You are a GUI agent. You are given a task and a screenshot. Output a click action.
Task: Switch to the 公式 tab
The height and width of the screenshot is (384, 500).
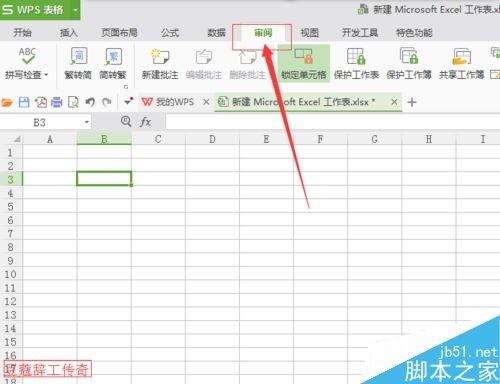pyautogui.click(x=170, y=33)
